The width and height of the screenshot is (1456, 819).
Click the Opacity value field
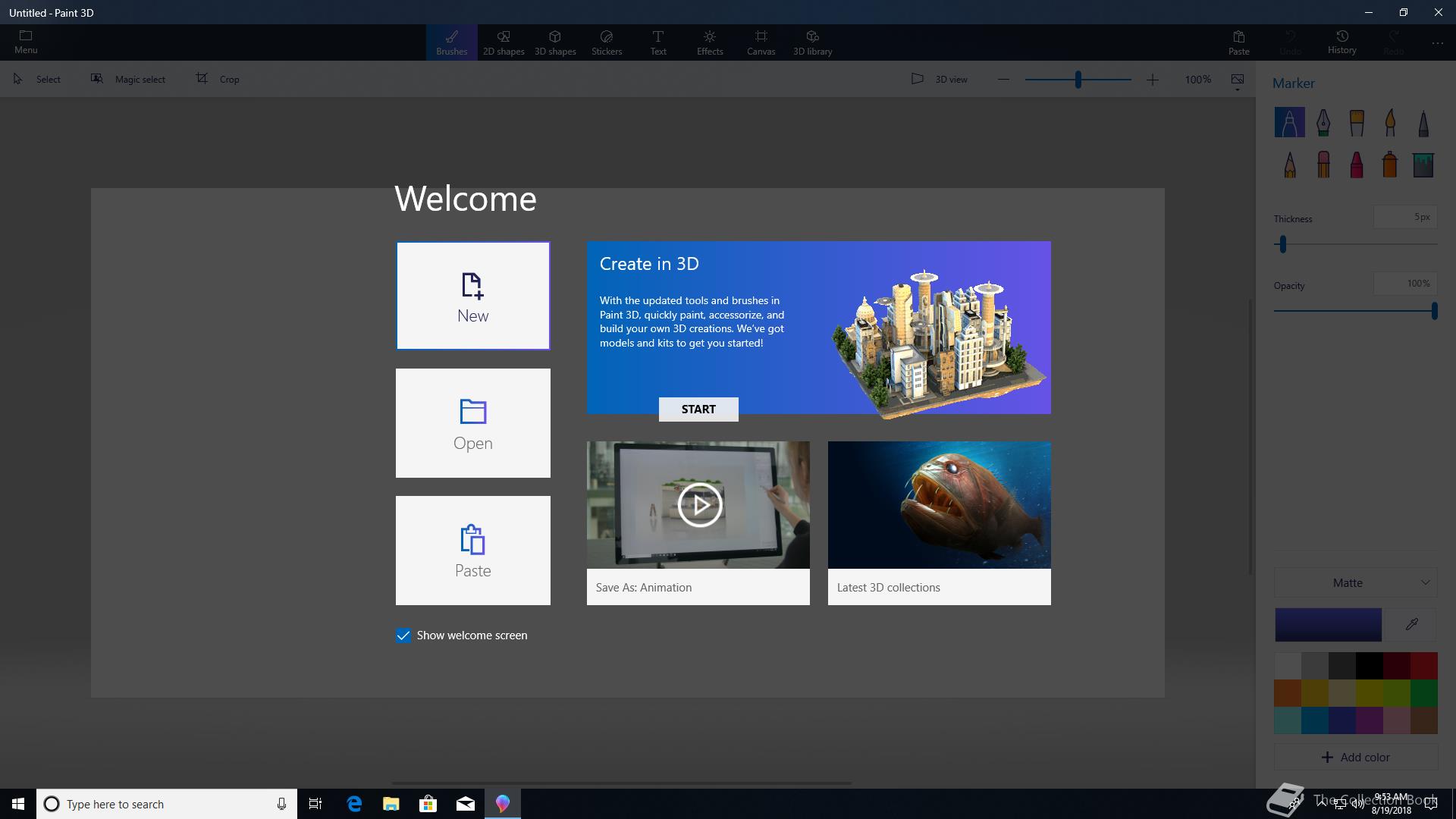pyautogui.click(x=1405, y=284)
